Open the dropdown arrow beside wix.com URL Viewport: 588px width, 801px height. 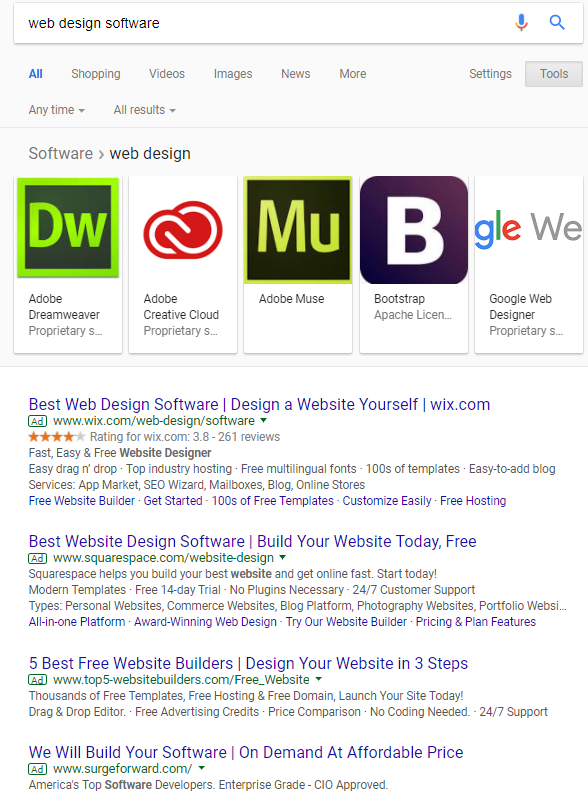point(264,420)
